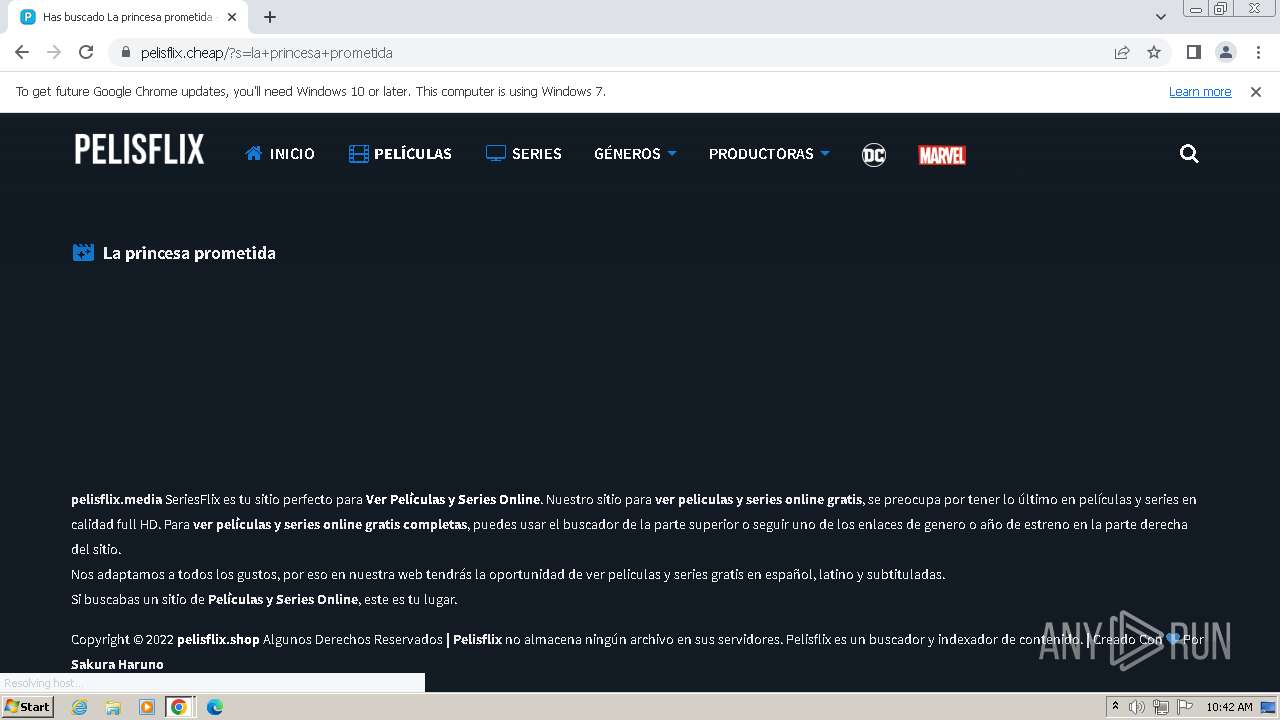This screenshot has width=1280, height=720.
Task: Click the address bar URL
Action: point(266,53)
